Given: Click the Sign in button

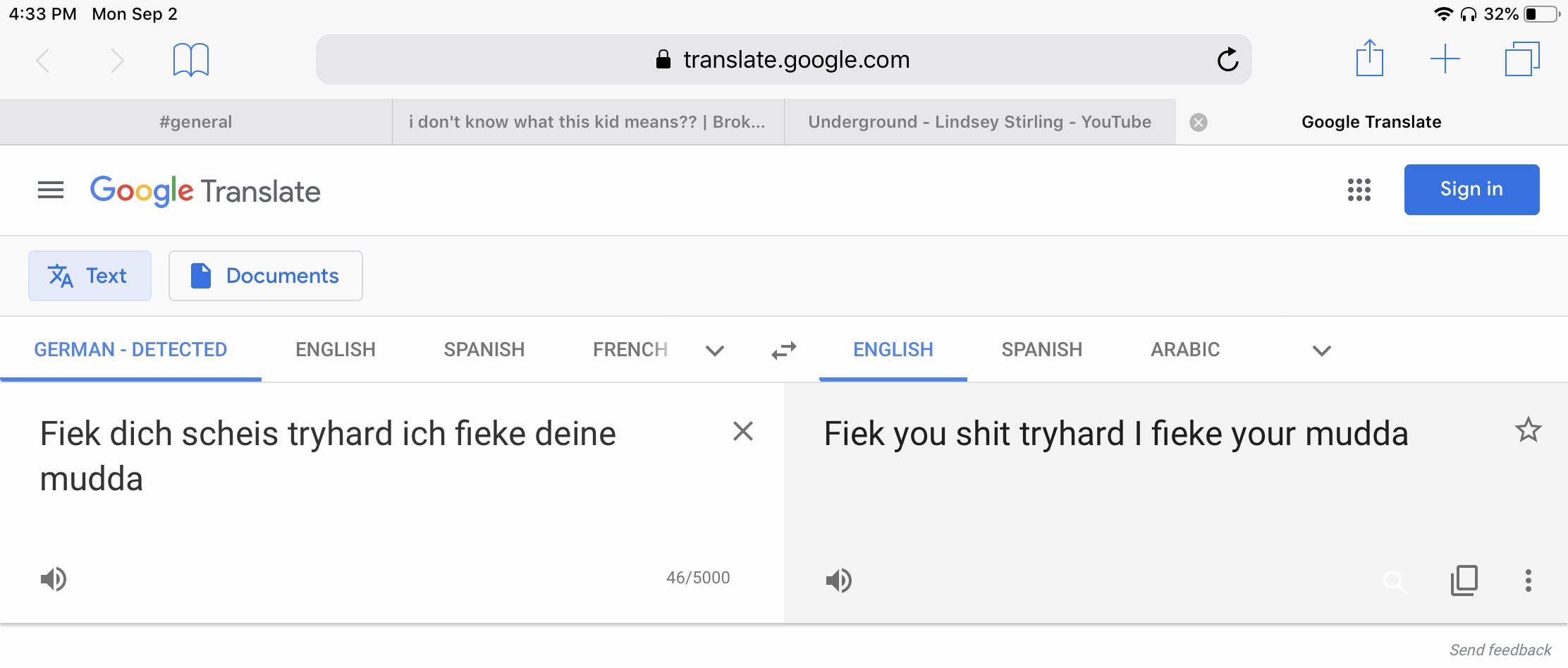Looking at the screenshot, I should point(1471,190).
